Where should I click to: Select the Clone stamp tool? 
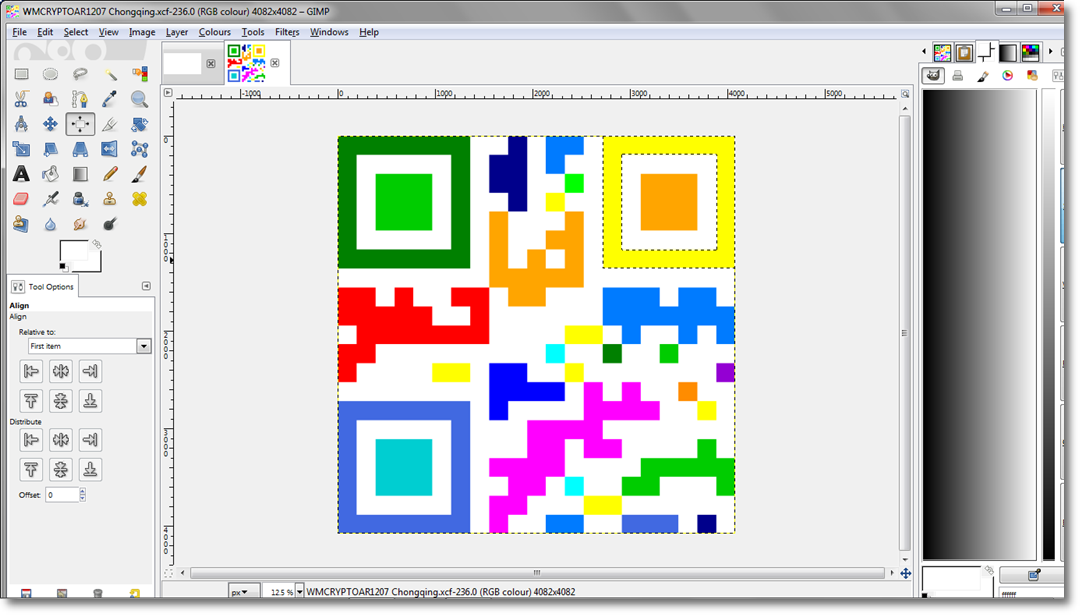110,199
